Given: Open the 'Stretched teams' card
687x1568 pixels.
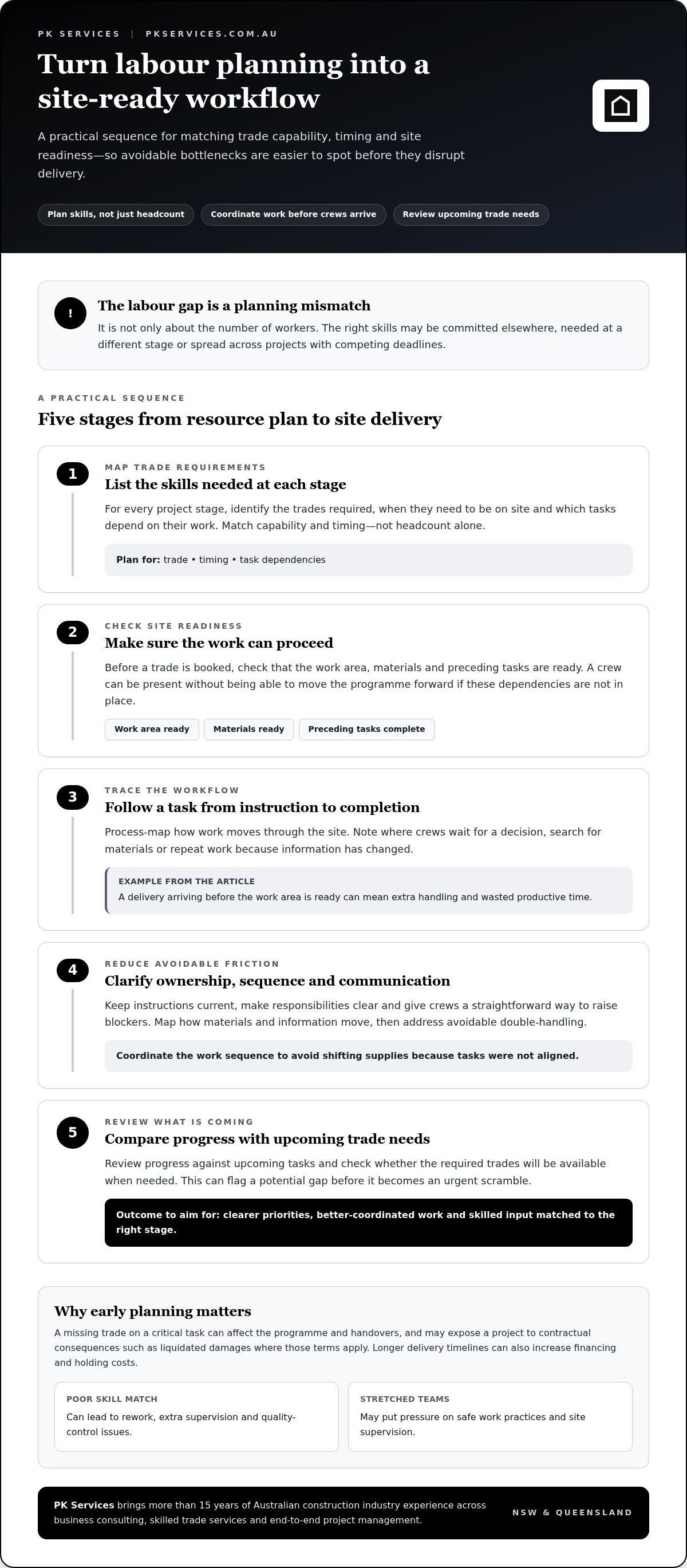Looking at the screenshot, I should (x=490, y=1416).
